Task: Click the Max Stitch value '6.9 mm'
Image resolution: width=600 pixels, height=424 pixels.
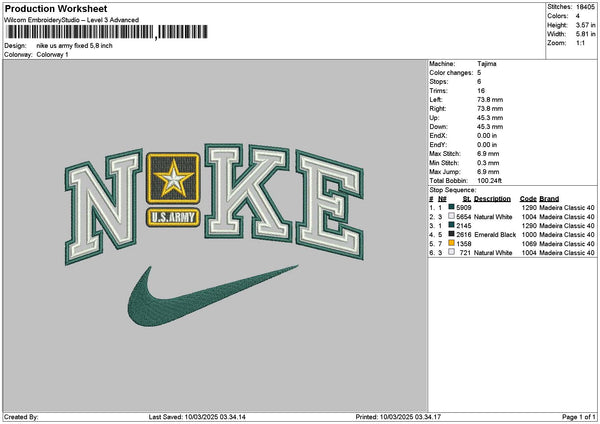Action: (x=488, y=154)
